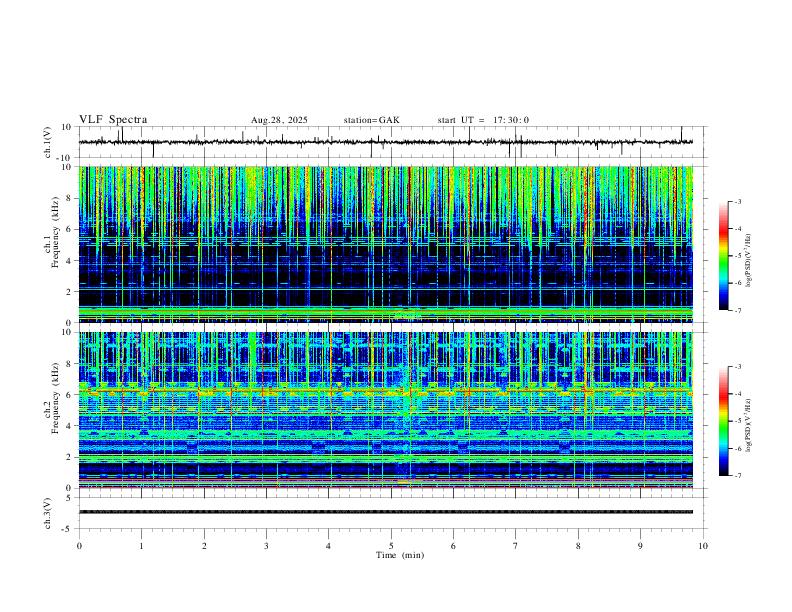Viewport: 792px width, 612px height.
Task: Click the "VLF Spectra" title text
Action: coord(113,120)
